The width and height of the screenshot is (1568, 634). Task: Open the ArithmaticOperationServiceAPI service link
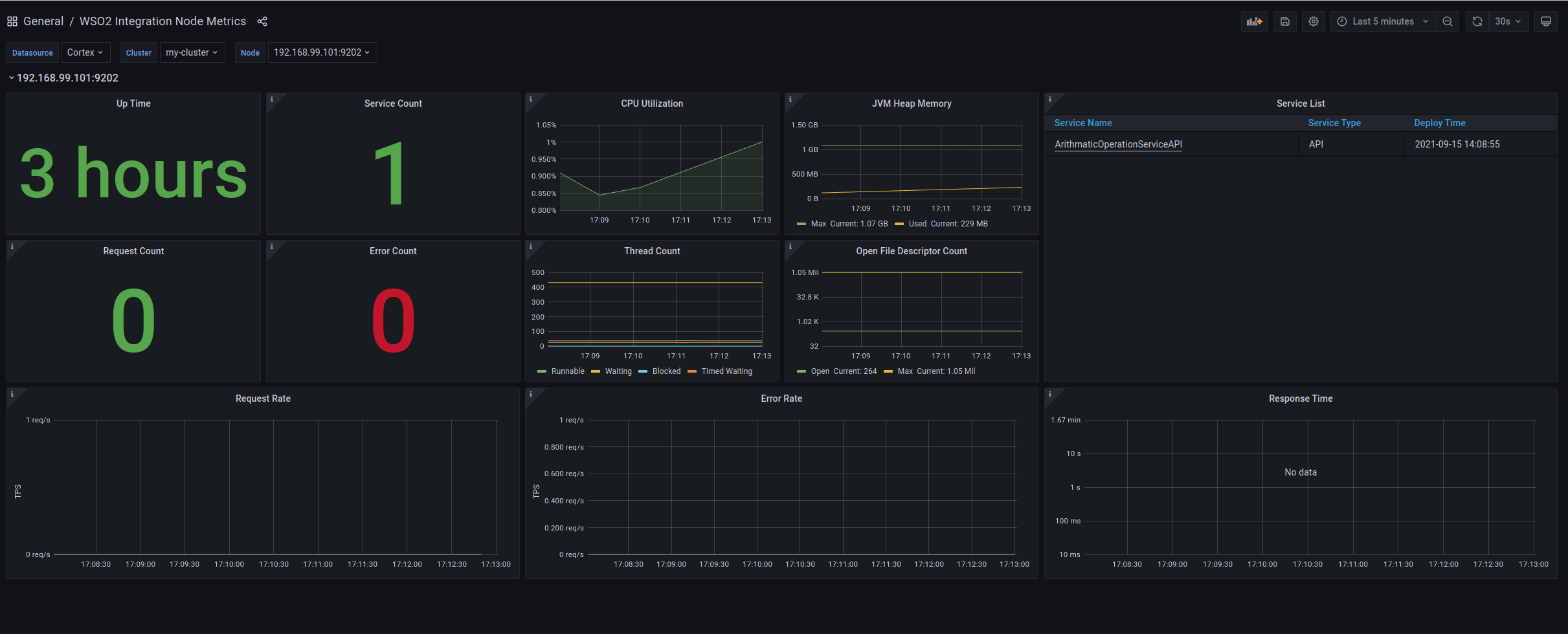pyautogui.click(x=1117, y=144)
